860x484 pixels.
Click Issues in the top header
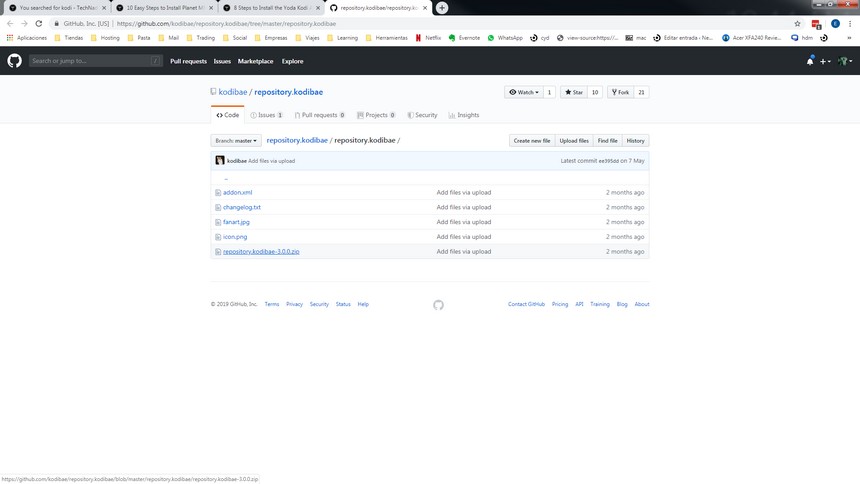click(222, 61)
